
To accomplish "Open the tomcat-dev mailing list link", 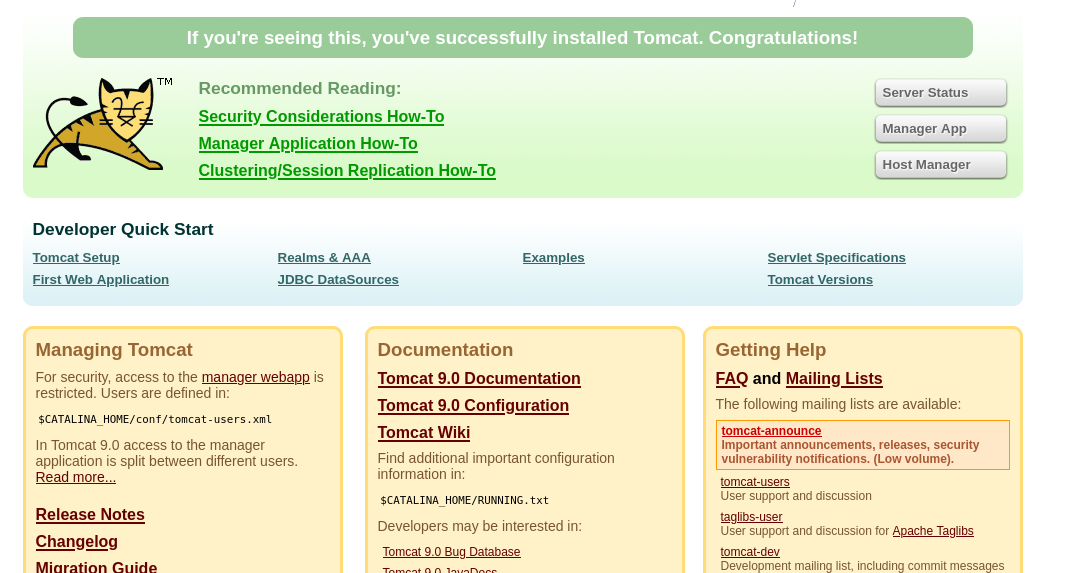I will (750, 552).
